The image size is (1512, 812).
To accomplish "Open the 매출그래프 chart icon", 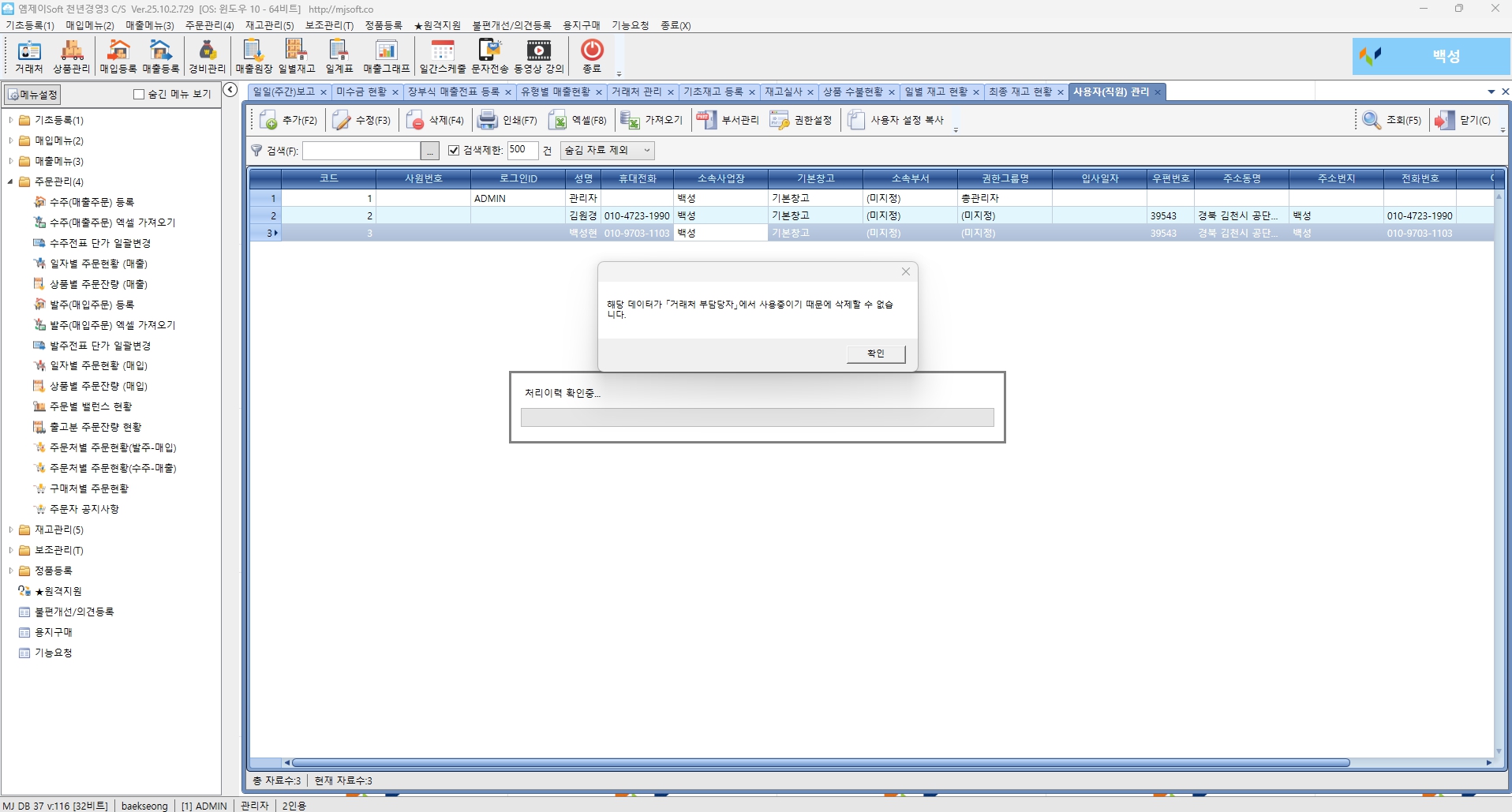I will click(386, 56).
